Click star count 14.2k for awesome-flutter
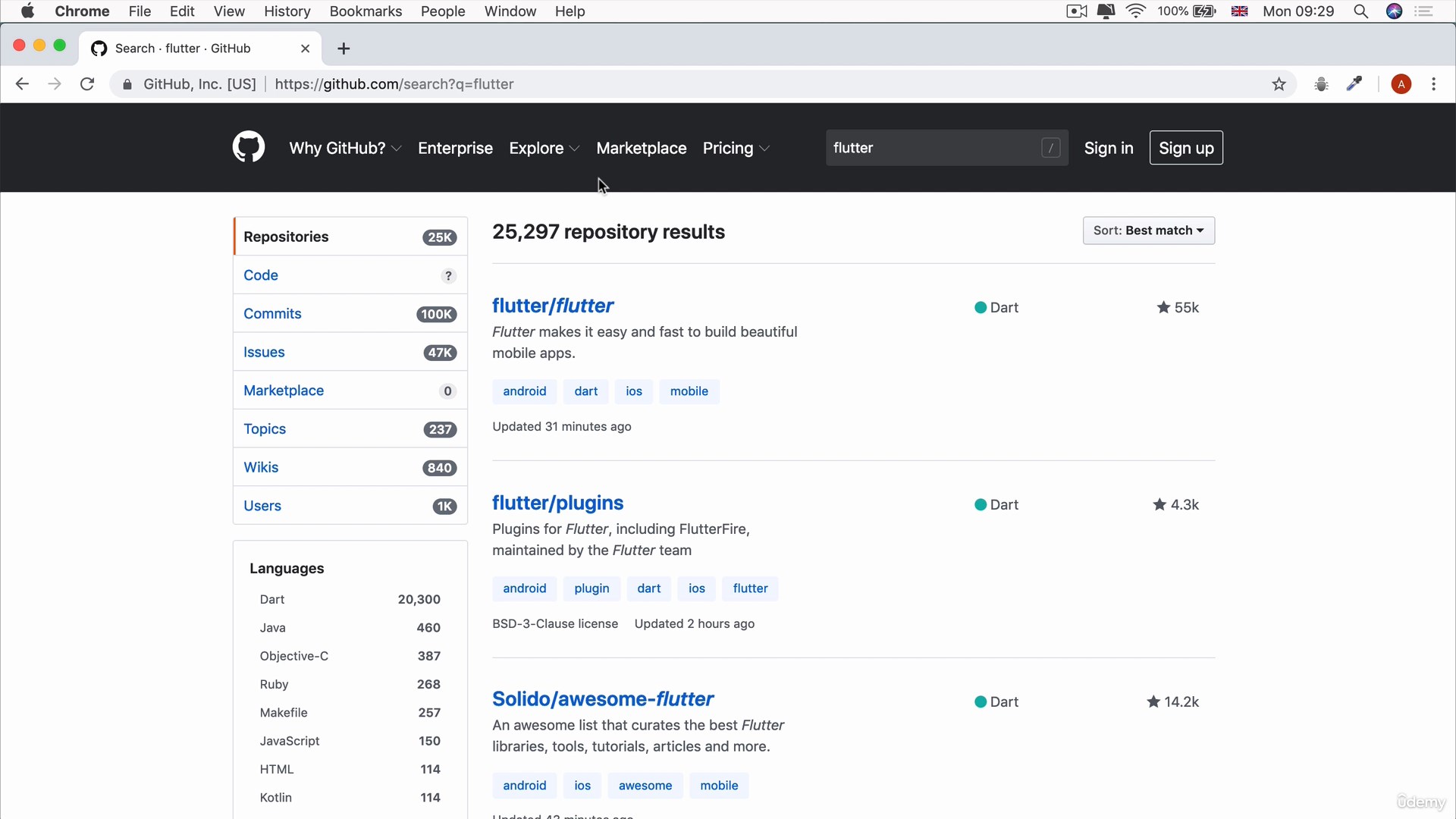Image resolution: width=1456 pixels, height=819 pixels. pyautogui.click(x=1173, y=701)
